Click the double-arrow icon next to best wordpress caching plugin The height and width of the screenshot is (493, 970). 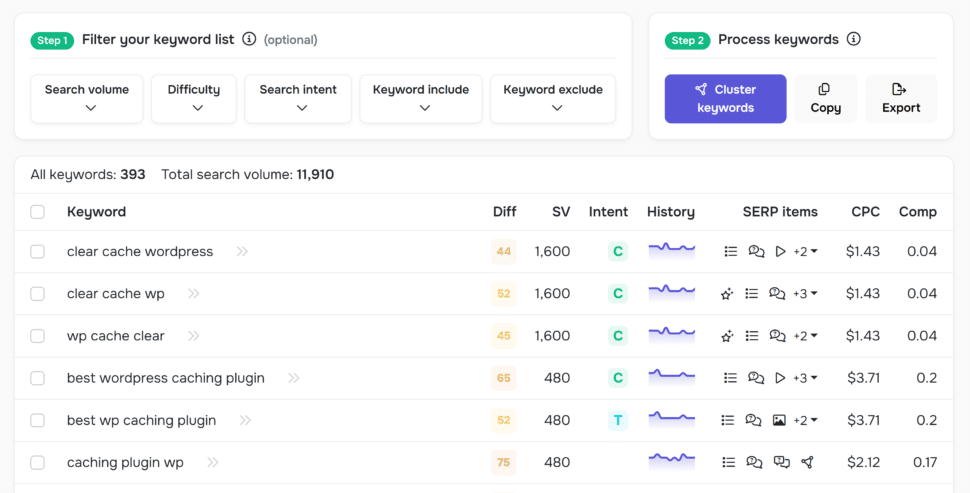click(293, 378)
